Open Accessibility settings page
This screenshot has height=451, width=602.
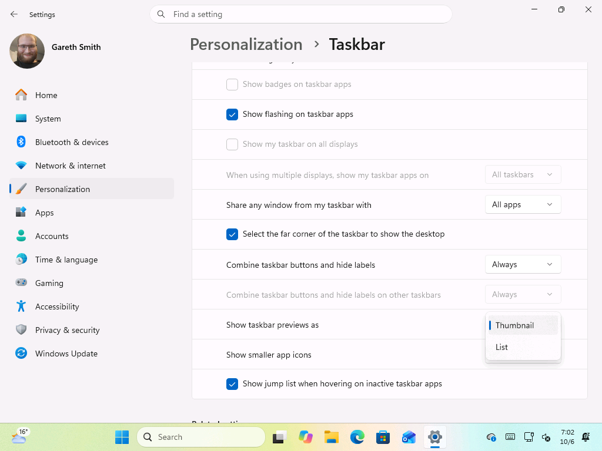pos(92,306)
